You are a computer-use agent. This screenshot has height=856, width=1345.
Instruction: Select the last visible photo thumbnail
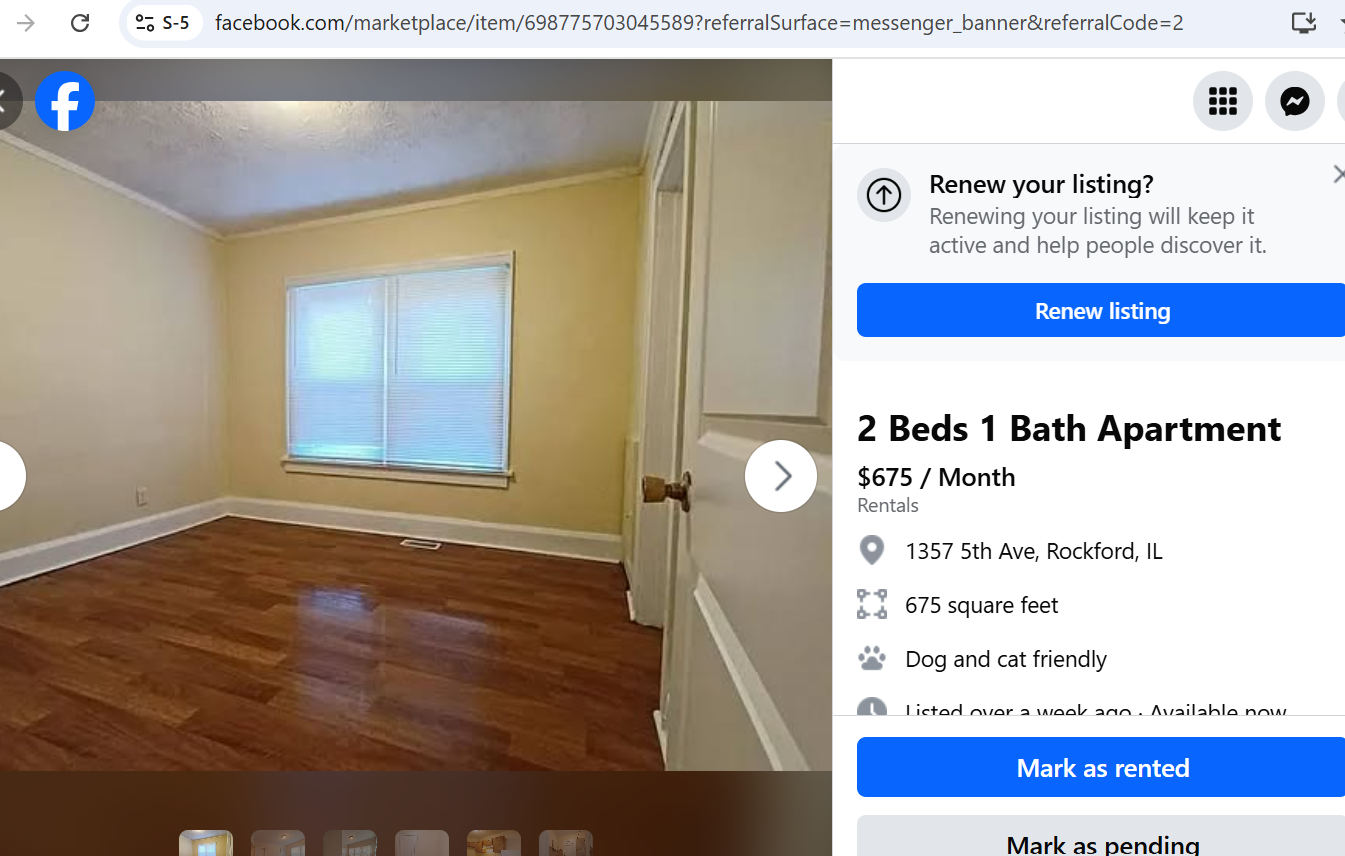[x=566, y=843]
